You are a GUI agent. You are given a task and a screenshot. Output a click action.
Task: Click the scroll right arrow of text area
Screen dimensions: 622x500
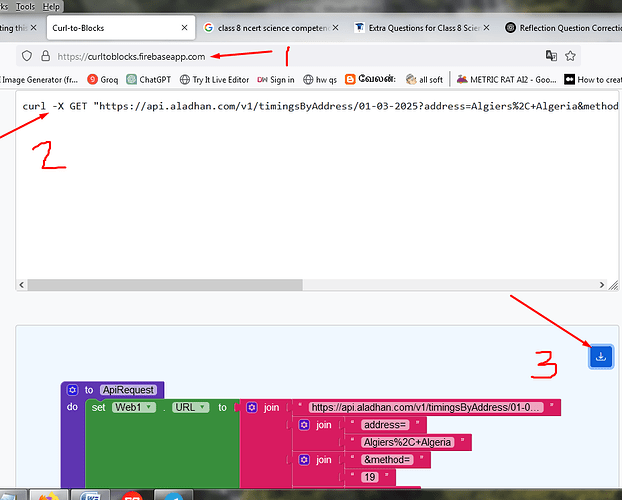pos(602,285)
